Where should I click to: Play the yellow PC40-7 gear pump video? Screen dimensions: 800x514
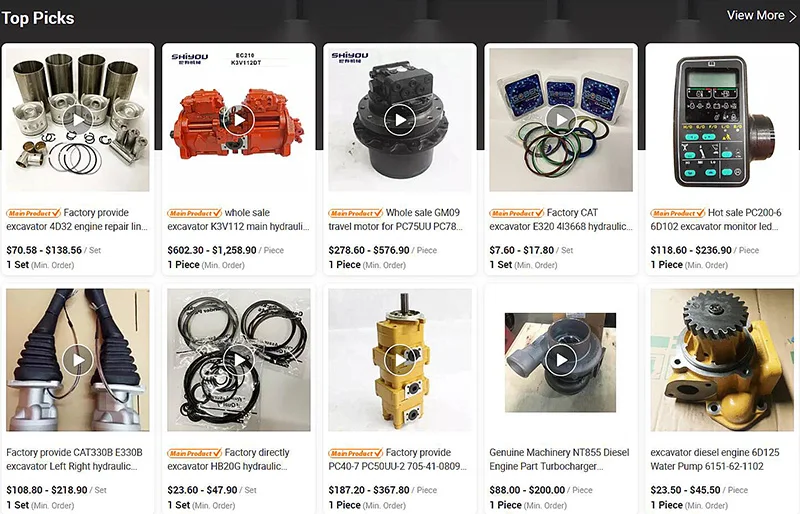[x=399, y=360]
